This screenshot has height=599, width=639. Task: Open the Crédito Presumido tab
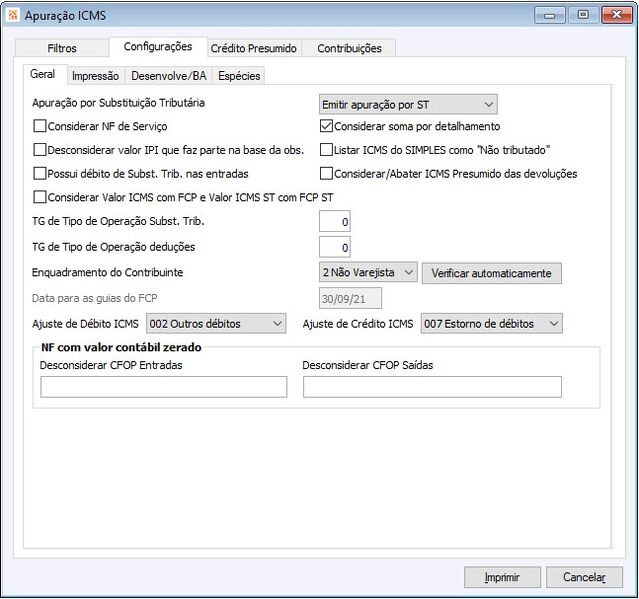pos(253,48)
